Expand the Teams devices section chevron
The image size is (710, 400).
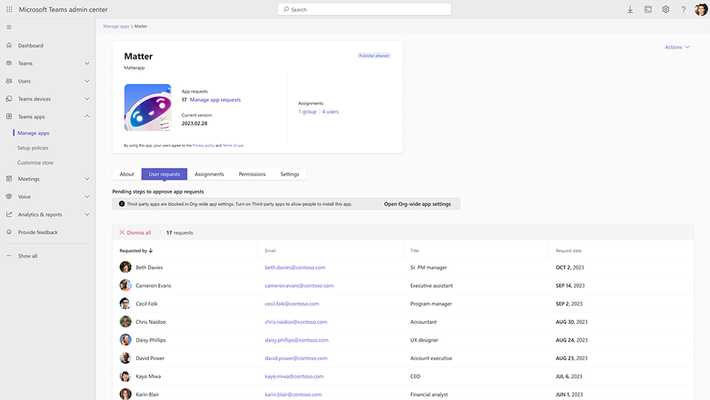pyautogui.click(x=87, y=99)
